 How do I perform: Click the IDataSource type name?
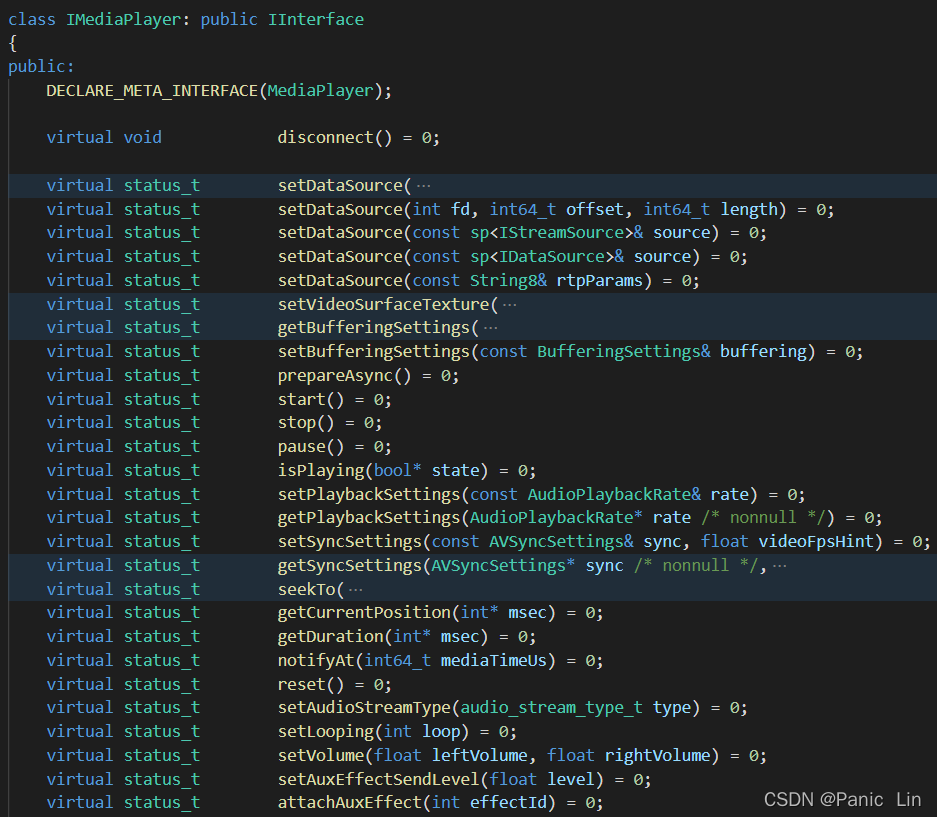(x=552, y=257)
